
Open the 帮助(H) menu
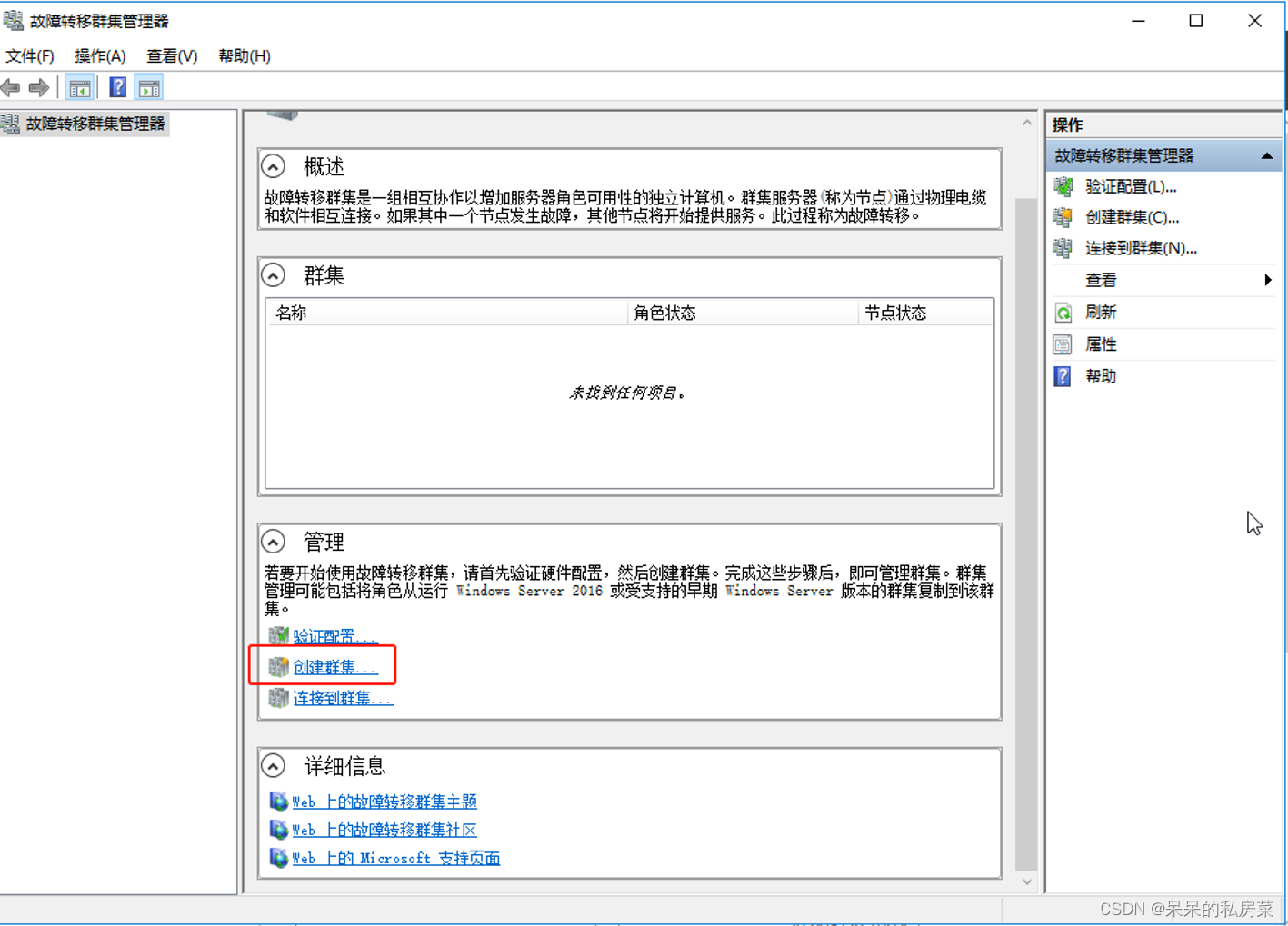point(245,56)
